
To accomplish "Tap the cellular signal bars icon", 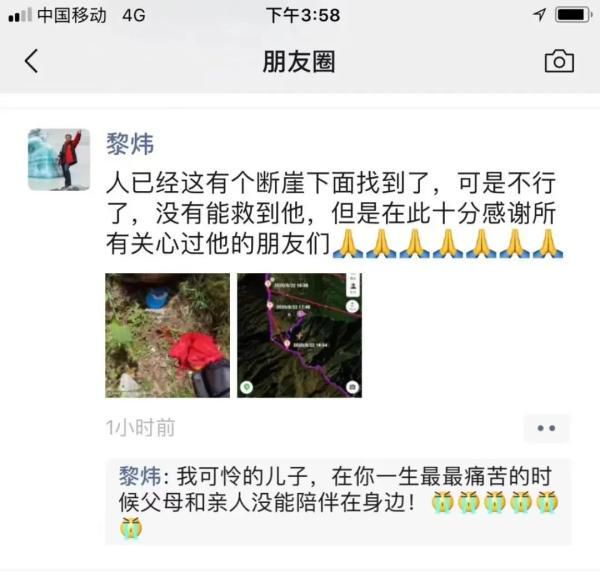I will [20, 15].
